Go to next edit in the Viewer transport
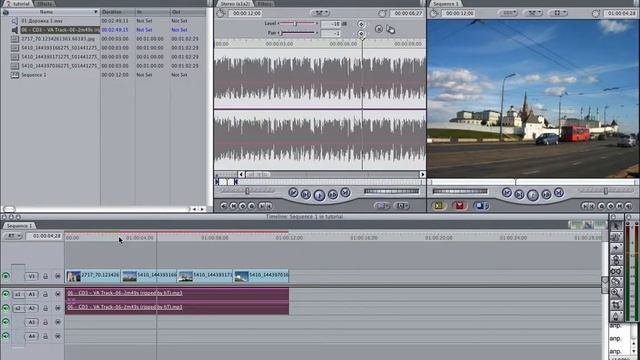The width and height of the screenshot is (640, 360). [x=345, y=193]
